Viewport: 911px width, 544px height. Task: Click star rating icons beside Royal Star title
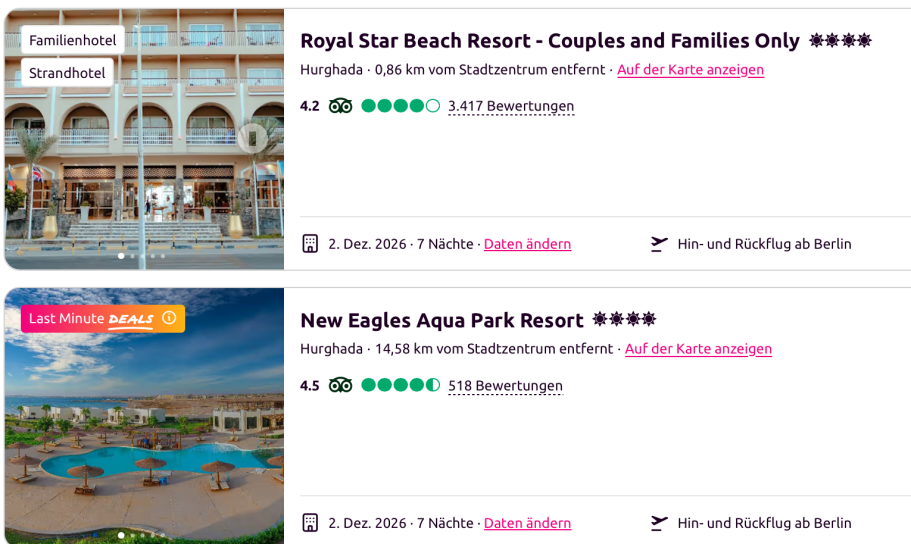click(841, 40)
